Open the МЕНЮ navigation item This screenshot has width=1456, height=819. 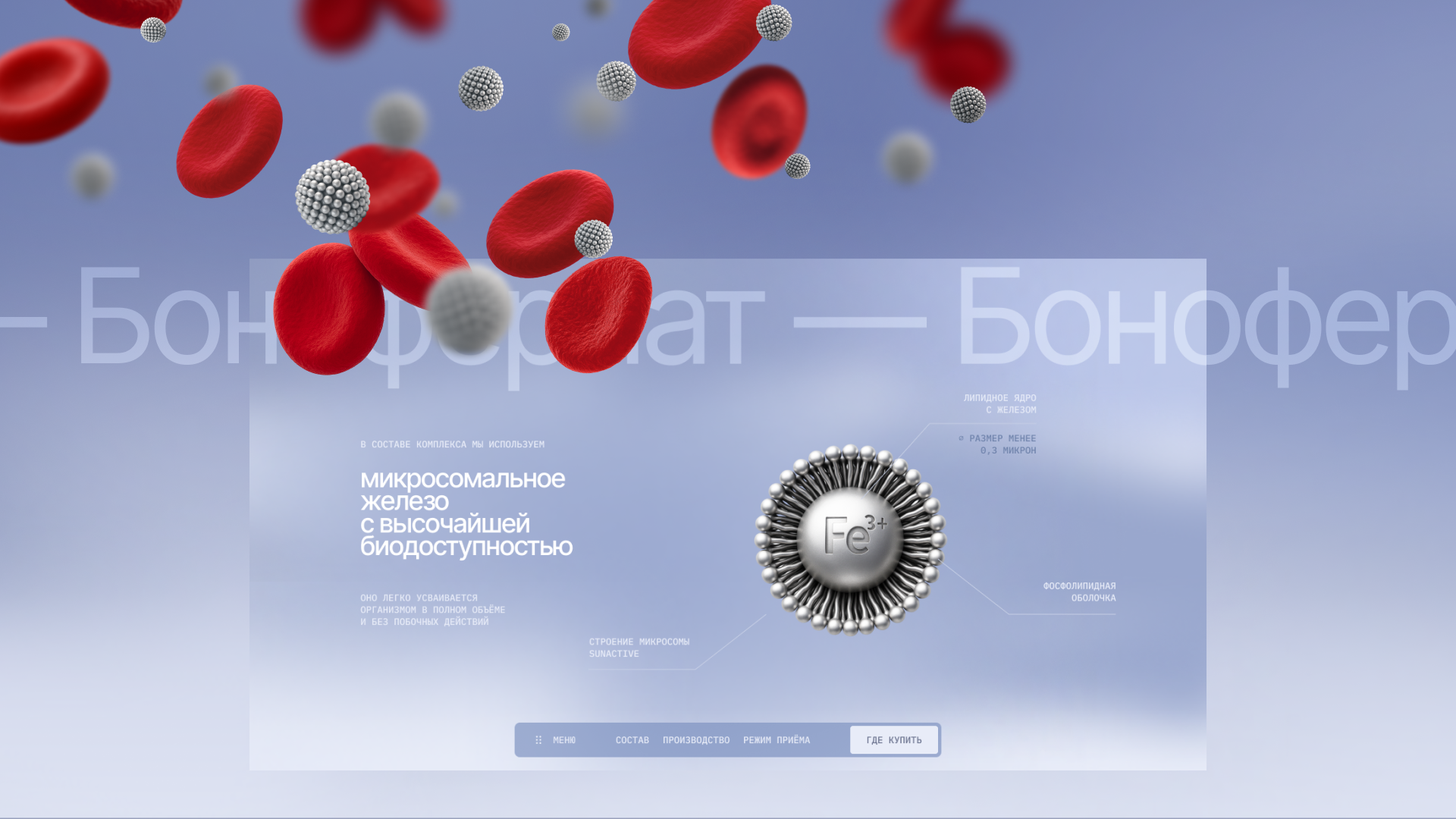point(564,740)
